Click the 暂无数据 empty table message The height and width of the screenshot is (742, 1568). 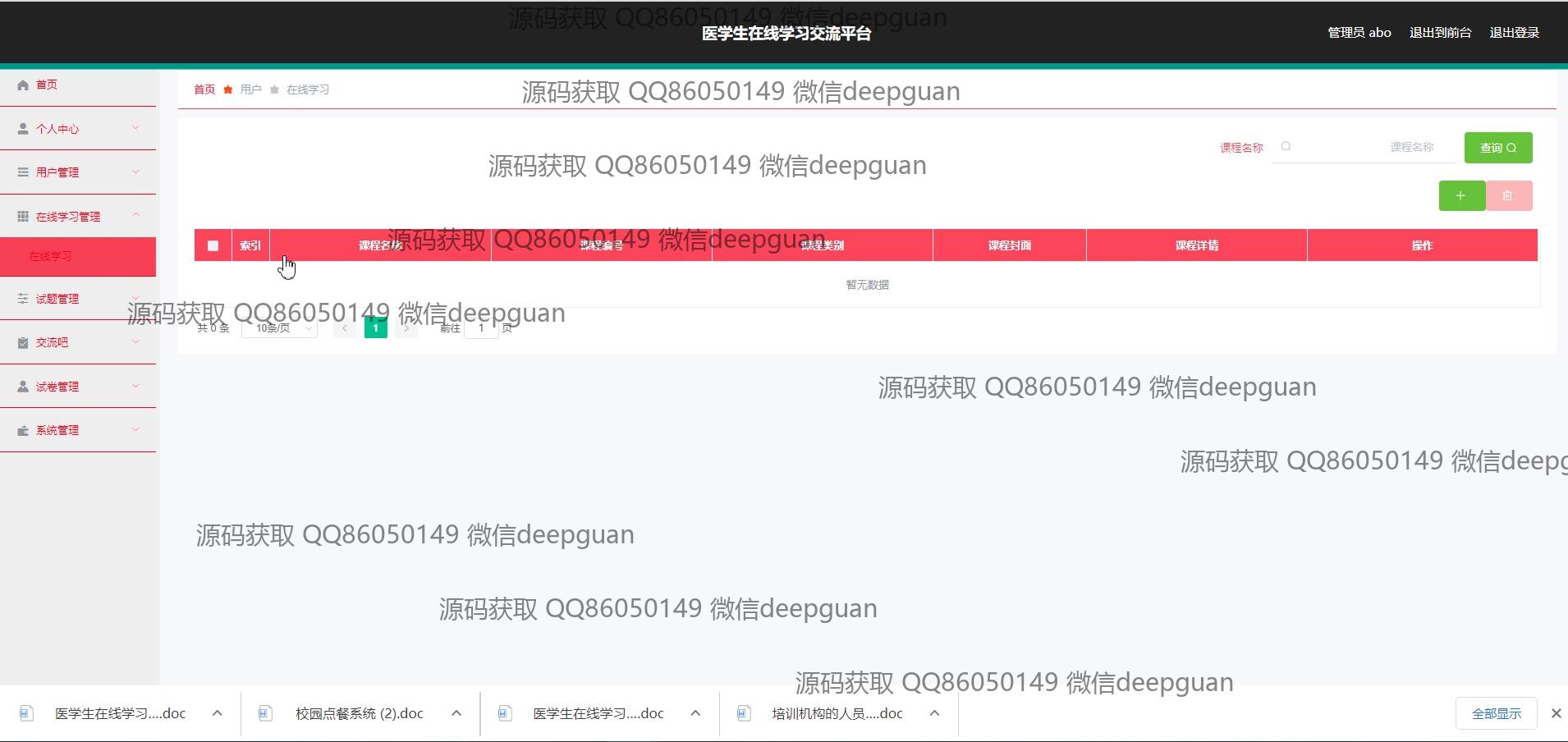click(x=868, y=285)
